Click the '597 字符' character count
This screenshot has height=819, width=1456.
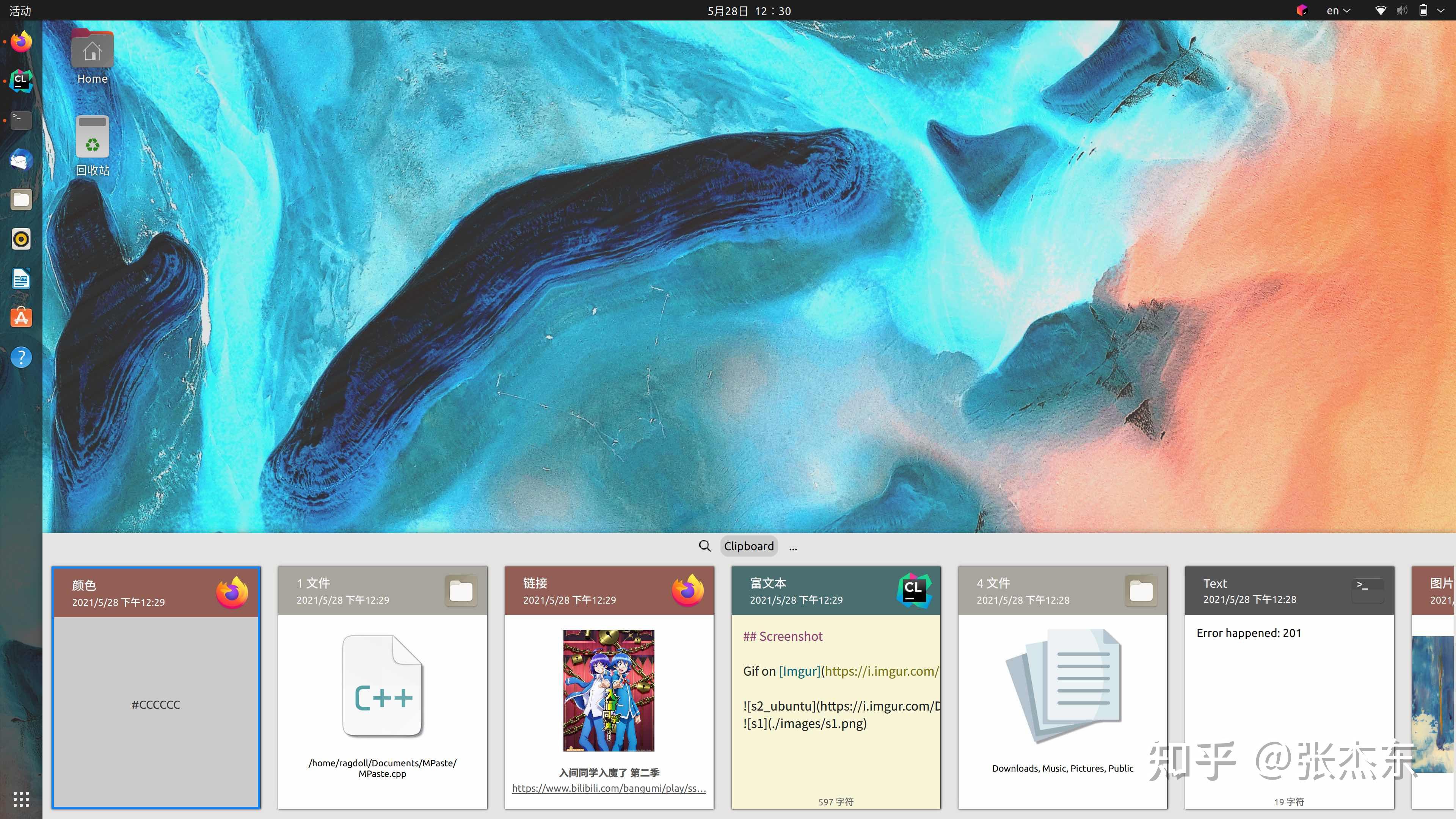pyautogui.click(x=836, y=802)
